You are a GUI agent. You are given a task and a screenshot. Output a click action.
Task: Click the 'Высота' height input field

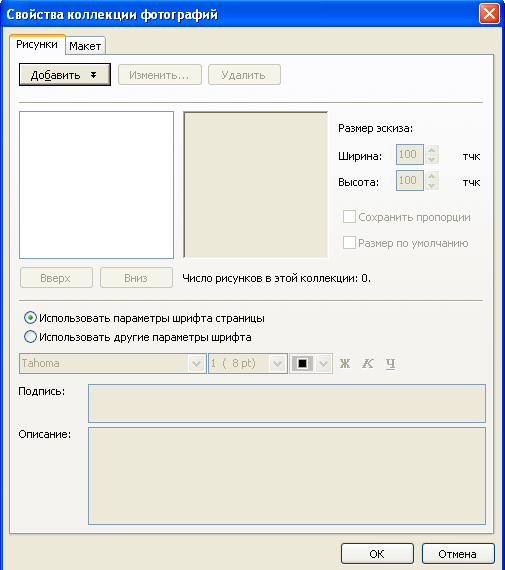(410, 180)
